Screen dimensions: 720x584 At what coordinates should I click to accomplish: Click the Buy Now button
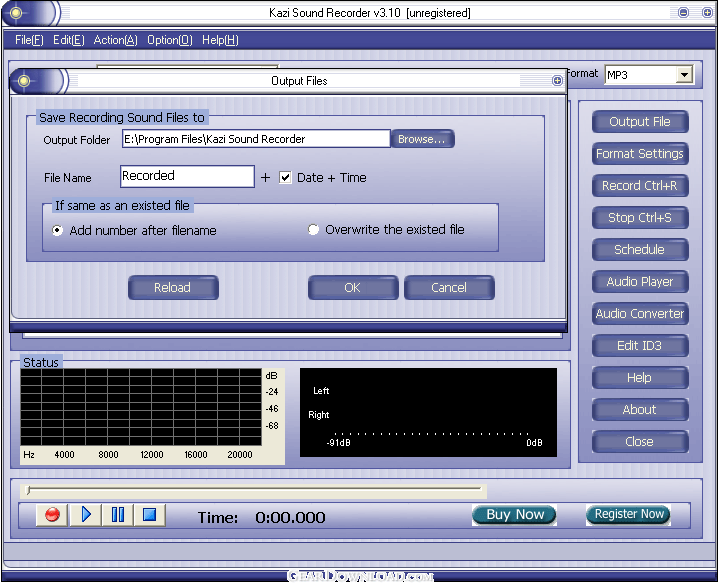[x=514, y=515]
